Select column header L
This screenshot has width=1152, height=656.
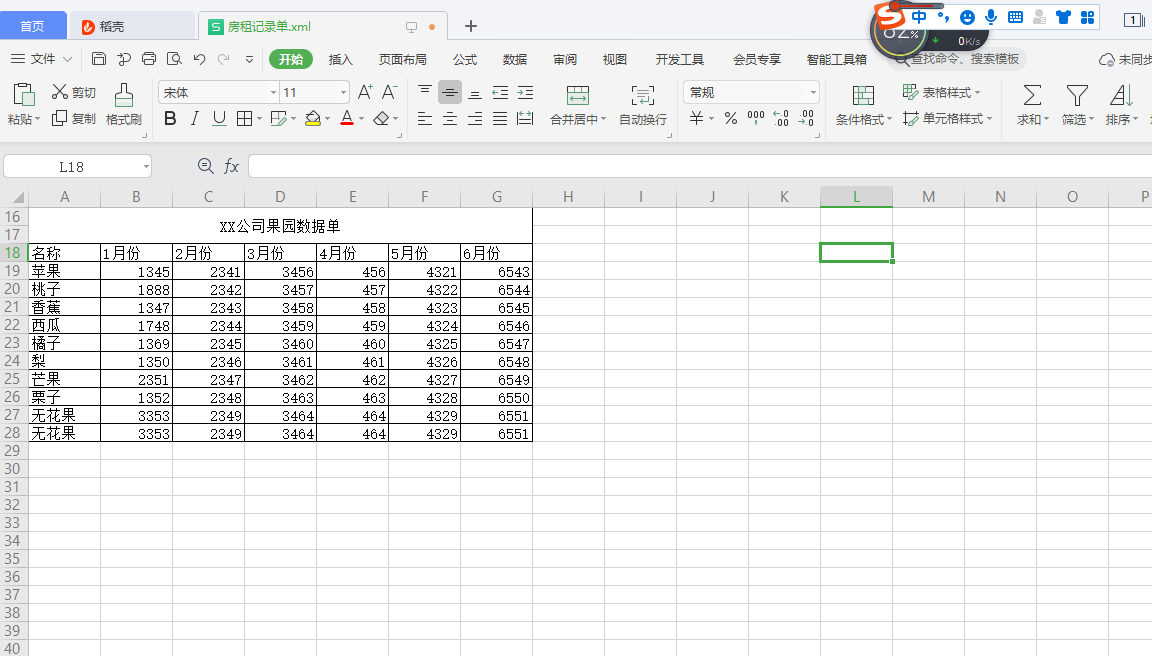coord(856,197)
